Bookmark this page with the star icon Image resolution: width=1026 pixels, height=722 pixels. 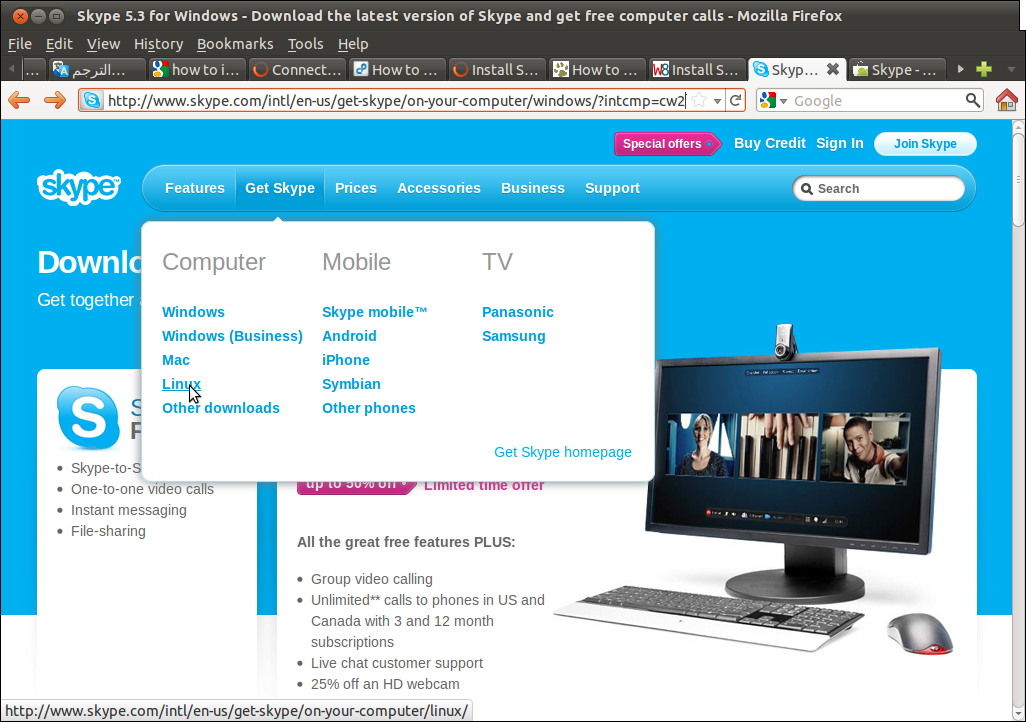coord(699,100)
